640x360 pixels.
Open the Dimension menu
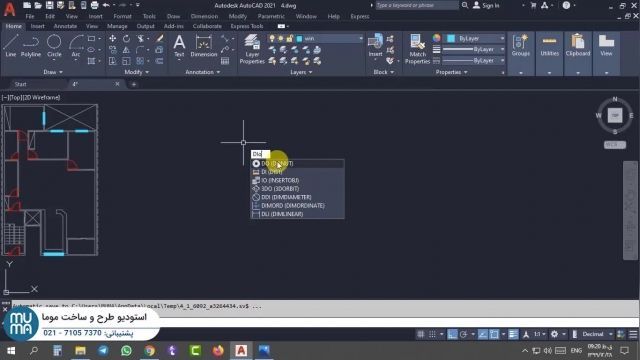click(x=204, y=16)
